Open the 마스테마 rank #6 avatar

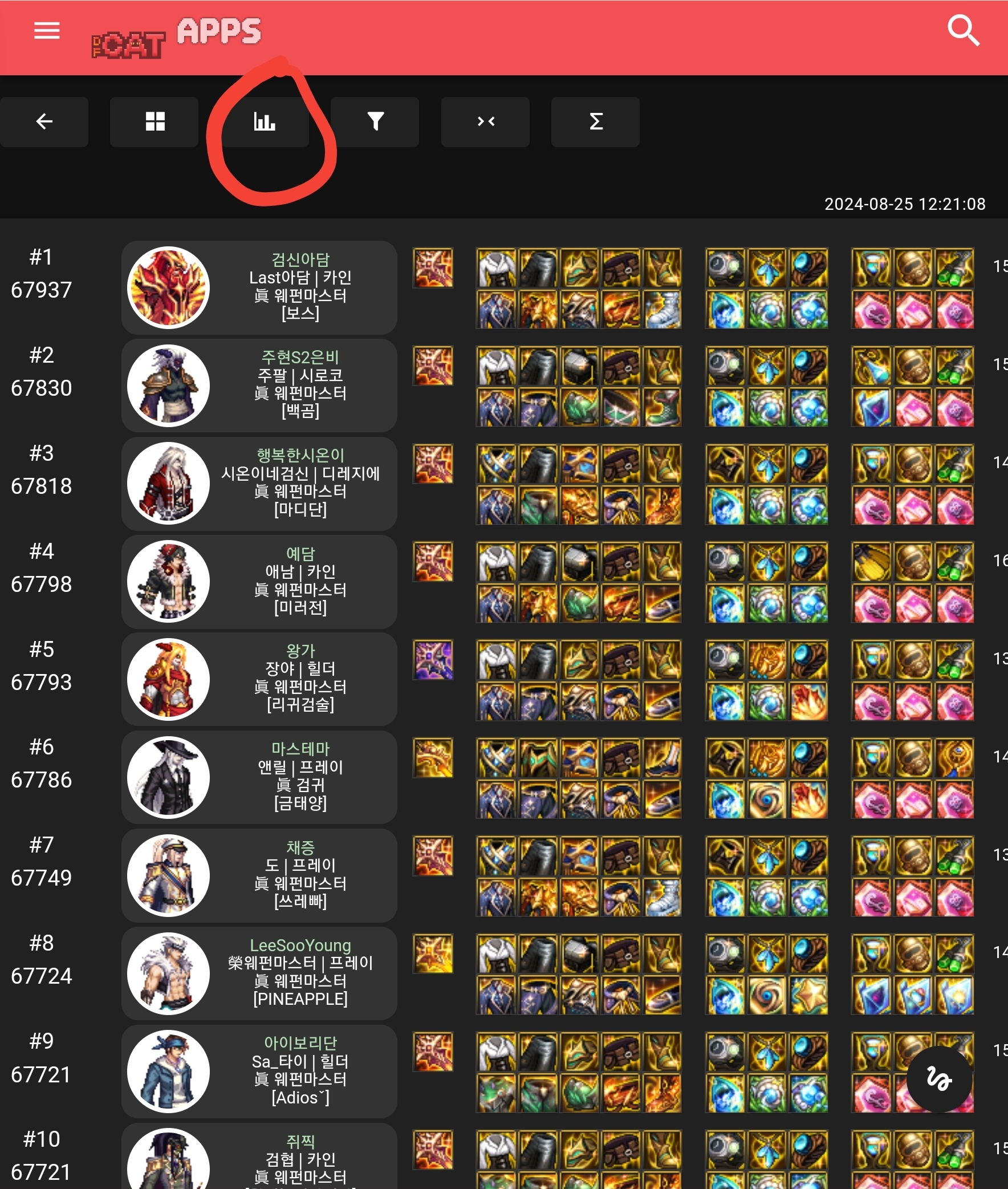(168, 777)
